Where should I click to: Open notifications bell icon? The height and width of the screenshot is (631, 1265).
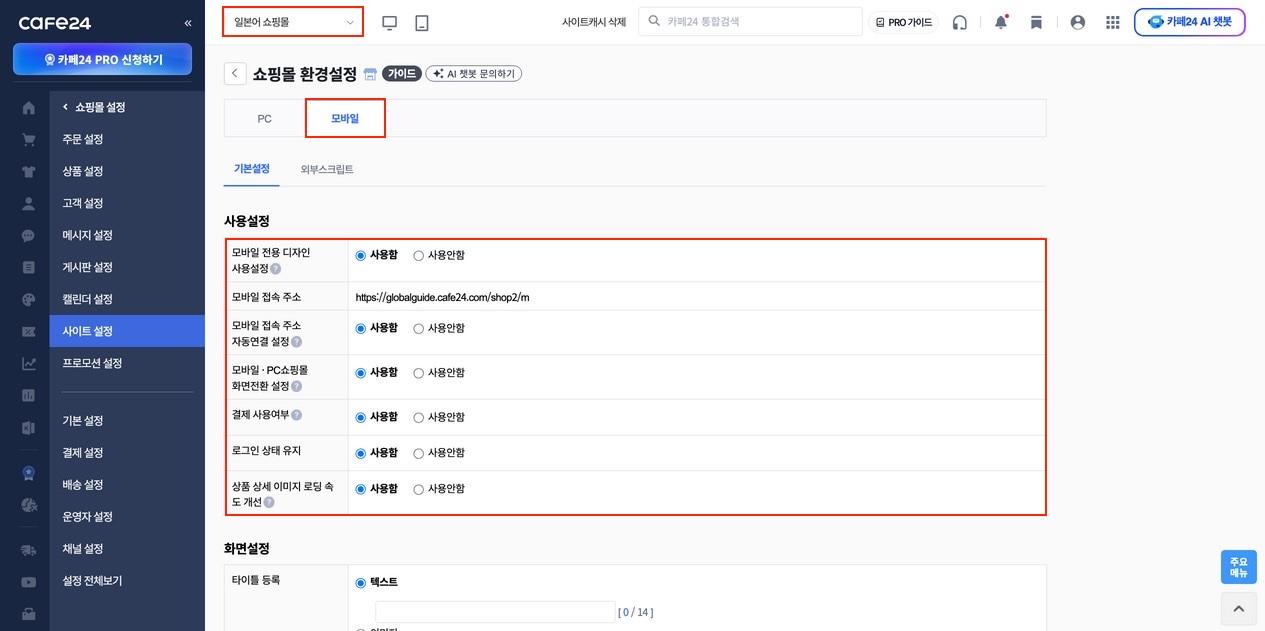coord(1001,22)
